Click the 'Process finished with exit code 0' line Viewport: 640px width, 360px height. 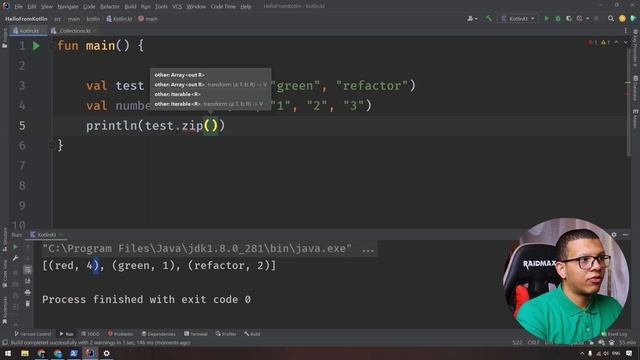pos(147,300)
